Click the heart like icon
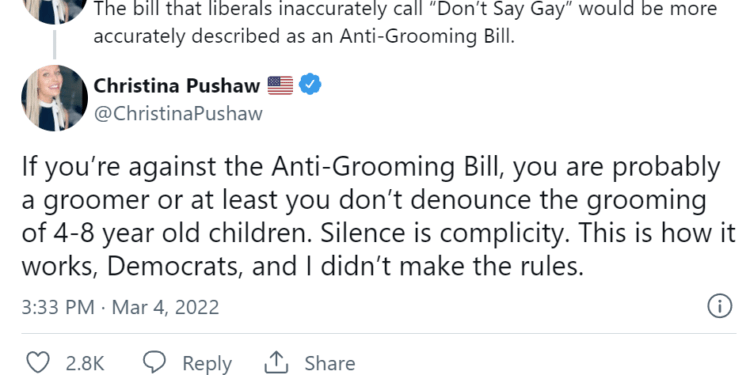This screenshot has width=750, height=375. pos(37,363)
